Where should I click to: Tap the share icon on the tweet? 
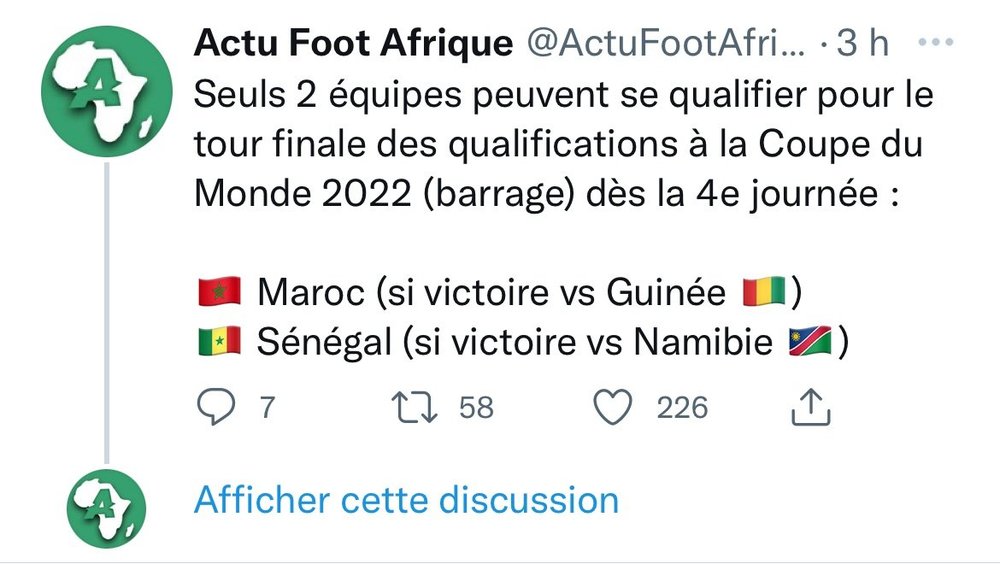tap(811, 408)
